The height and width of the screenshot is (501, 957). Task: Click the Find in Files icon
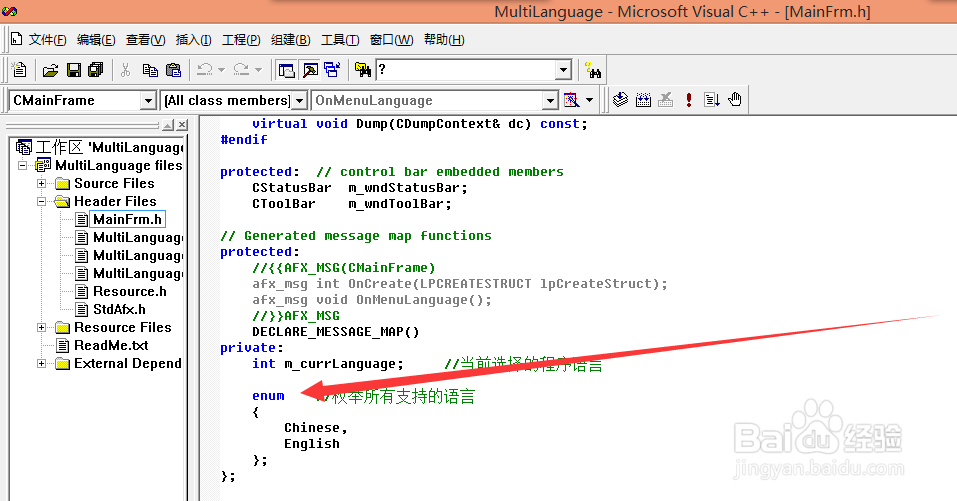(363, 70)
